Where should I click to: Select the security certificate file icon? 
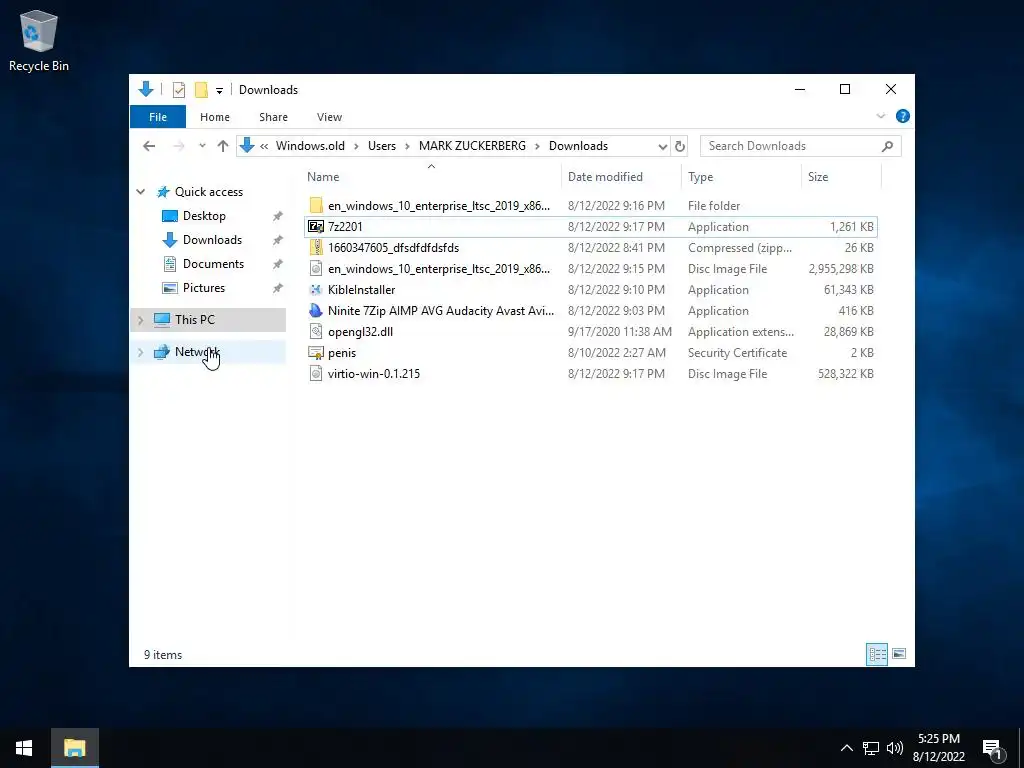pyautogui.click(x=316, y=353)
